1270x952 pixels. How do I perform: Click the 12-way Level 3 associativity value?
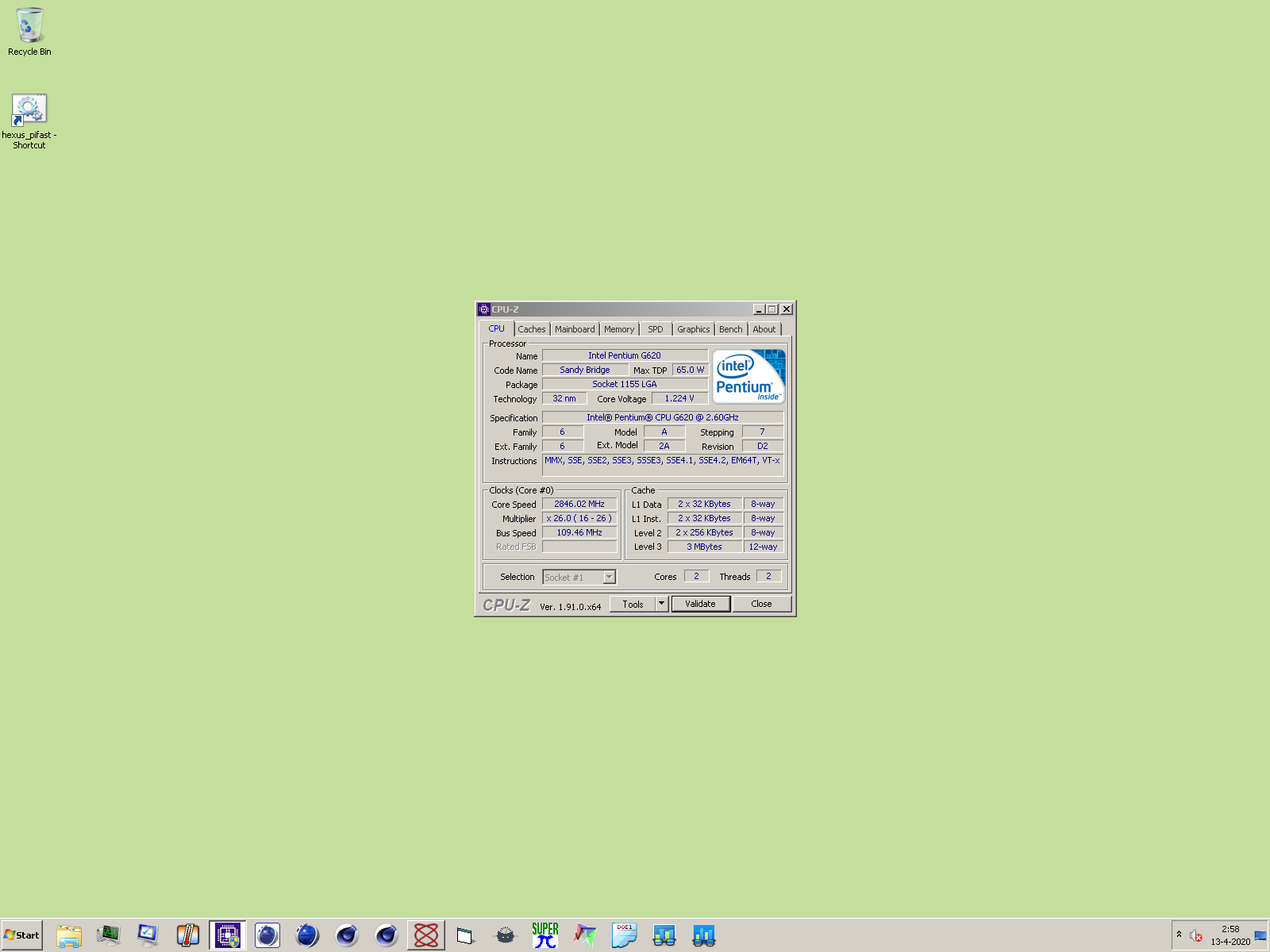tap(764, 547)
